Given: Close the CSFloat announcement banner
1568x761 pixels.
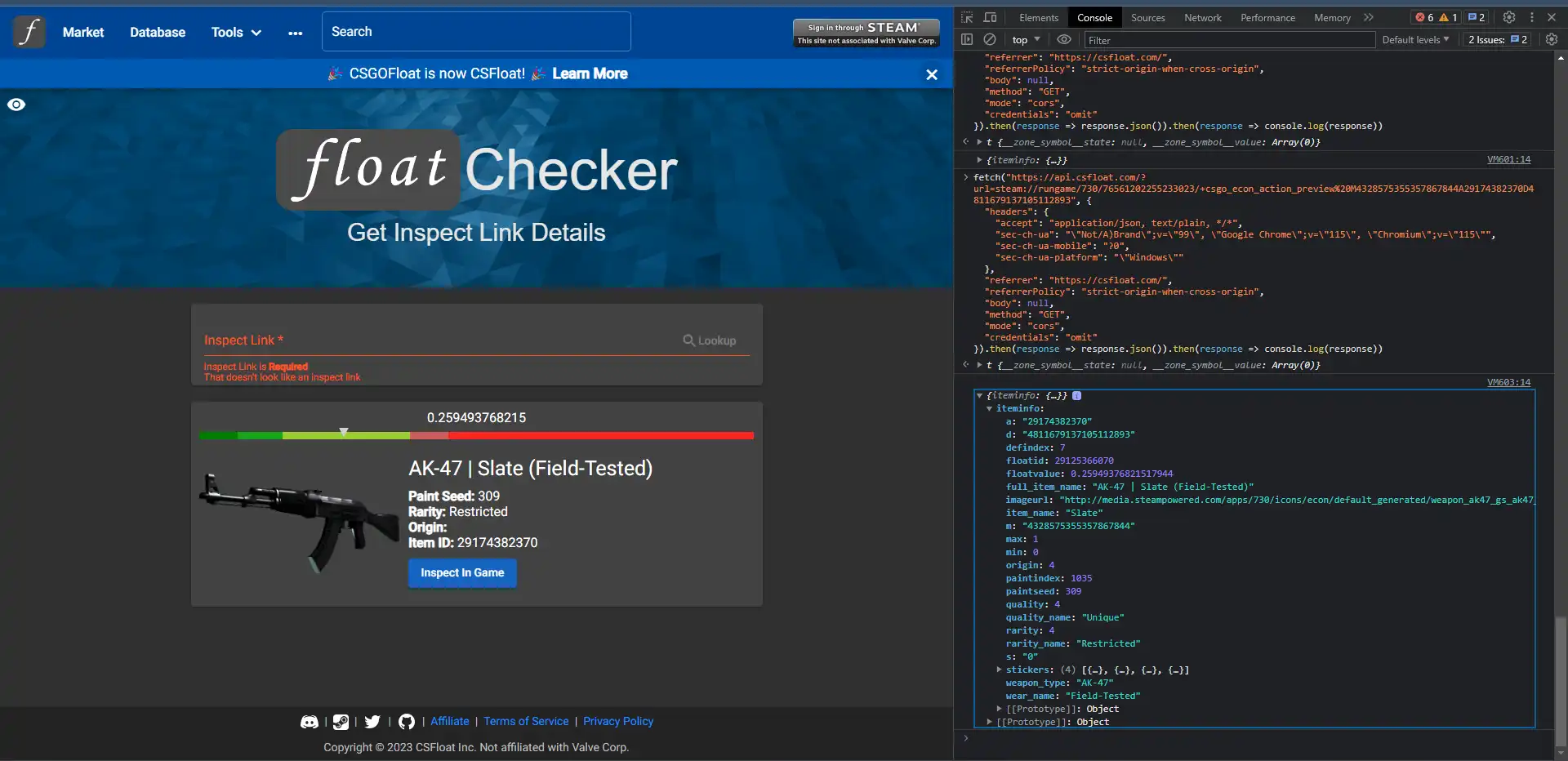Looking at the screenshot, I should (x=932, y=74).
